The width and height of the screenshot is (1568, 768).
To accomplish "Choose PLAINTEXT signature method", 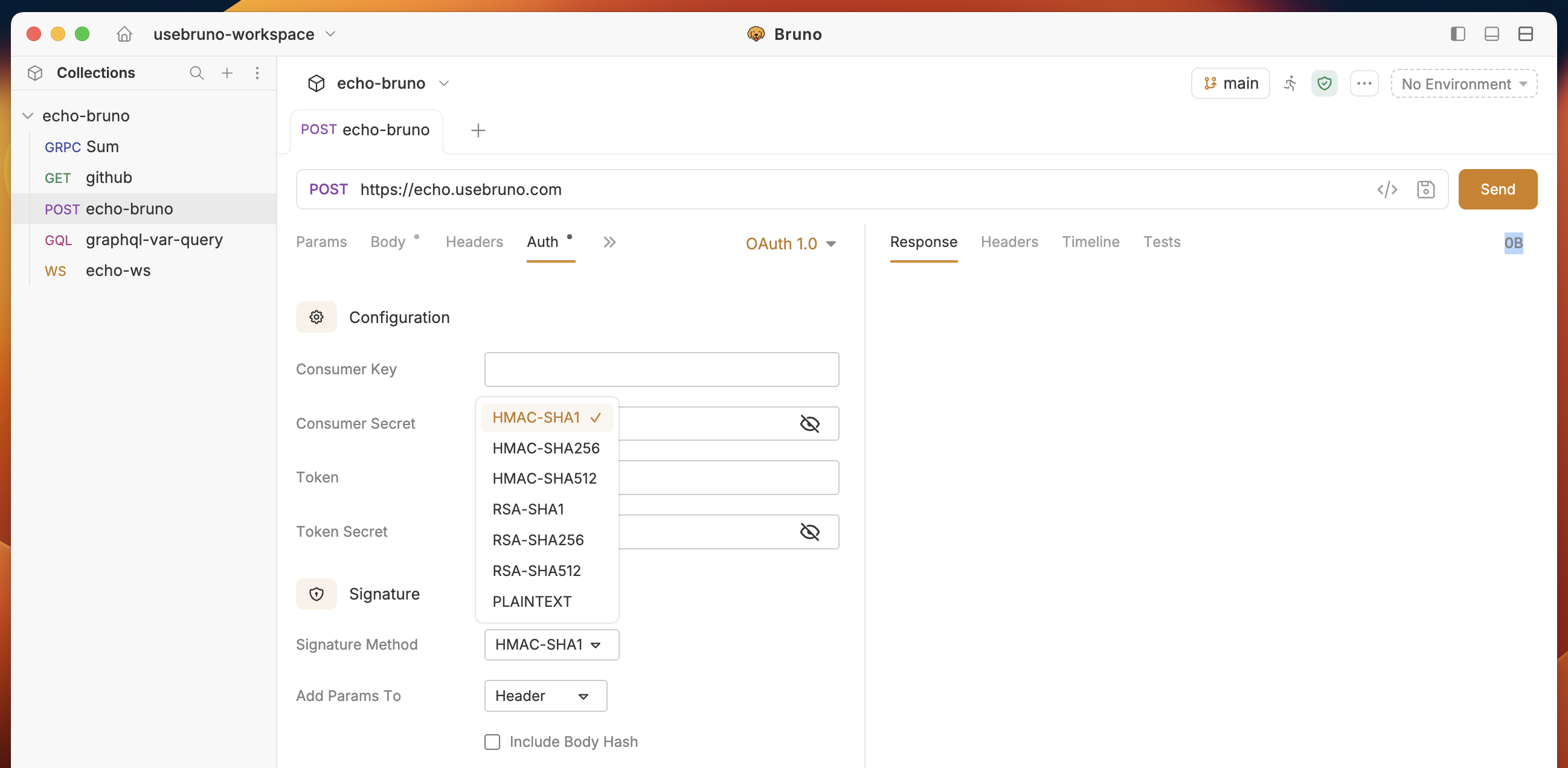I will point(547,601).
